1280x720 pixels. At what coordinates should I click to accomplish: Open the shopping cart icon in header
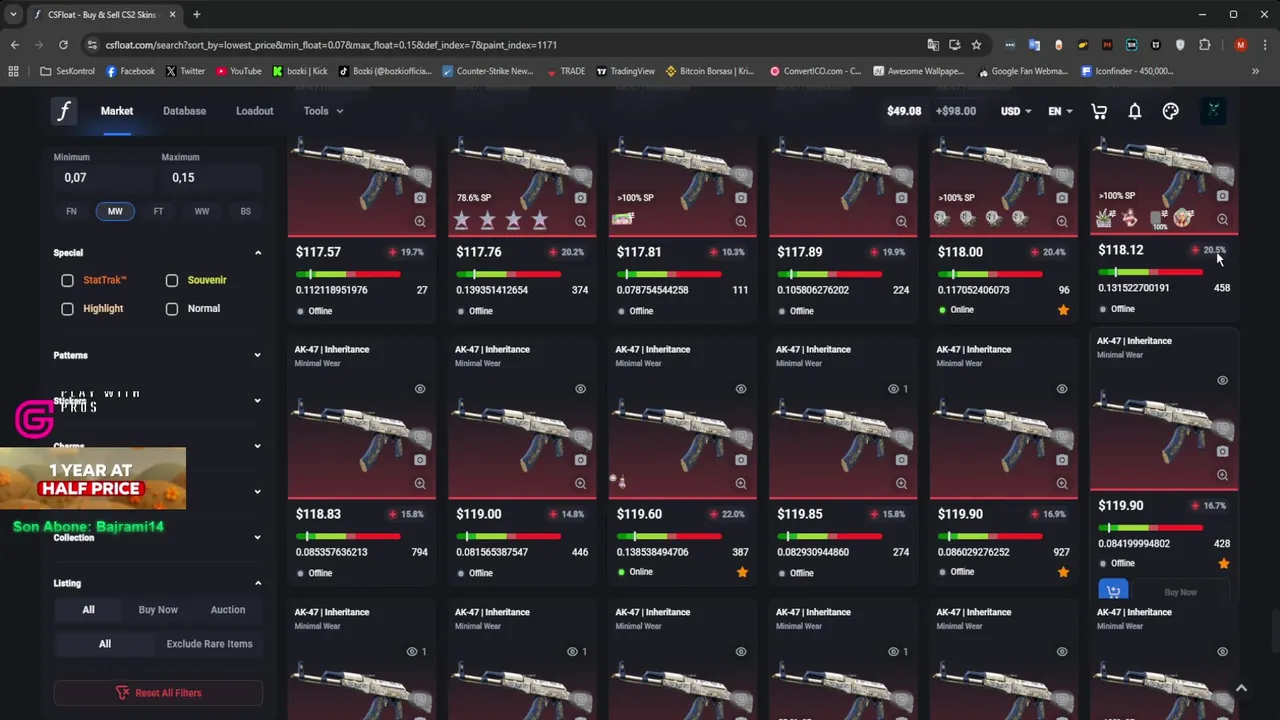pos(1099,111)
